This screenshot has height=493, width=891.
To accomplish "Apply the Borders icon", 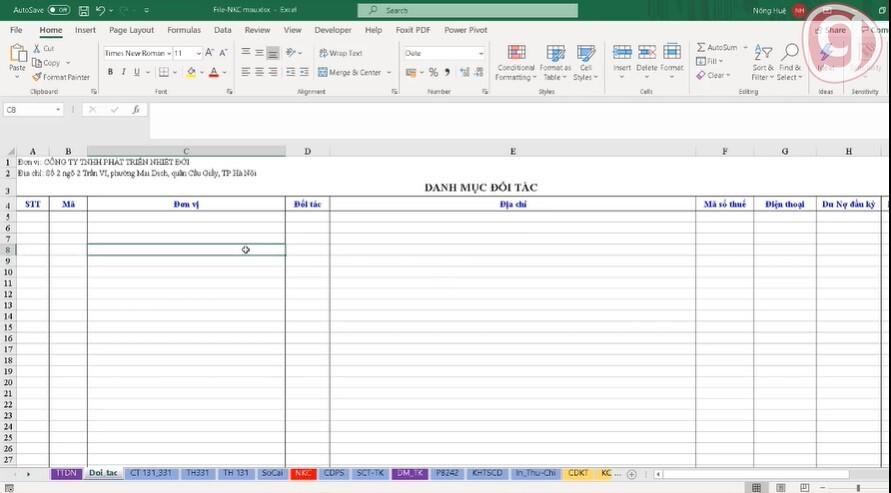I will coord(164,72).
